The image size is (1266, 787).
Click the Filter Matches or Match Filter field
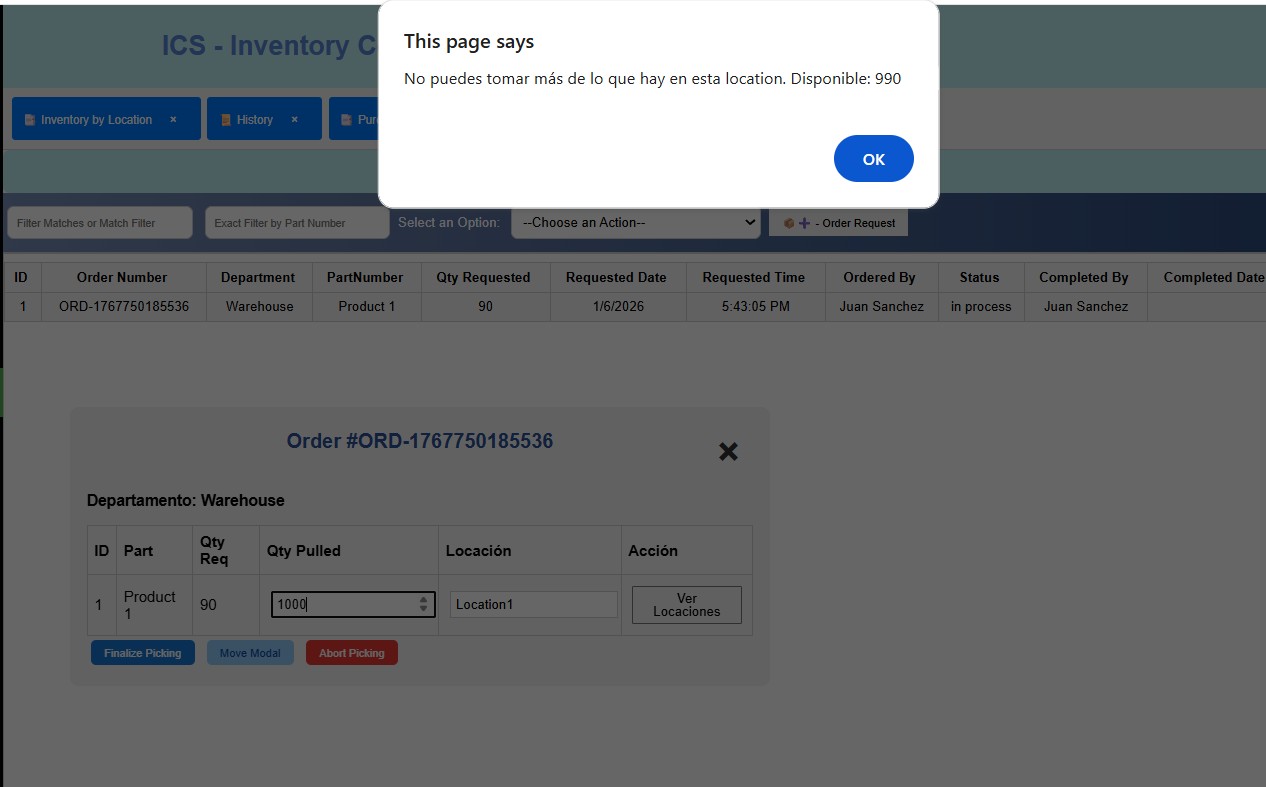click(x=99, y=223)
